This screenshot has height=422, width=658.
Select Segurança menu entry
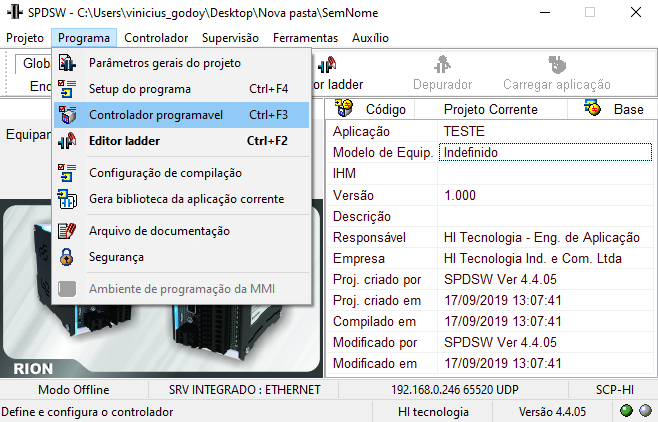click(181, 257)
